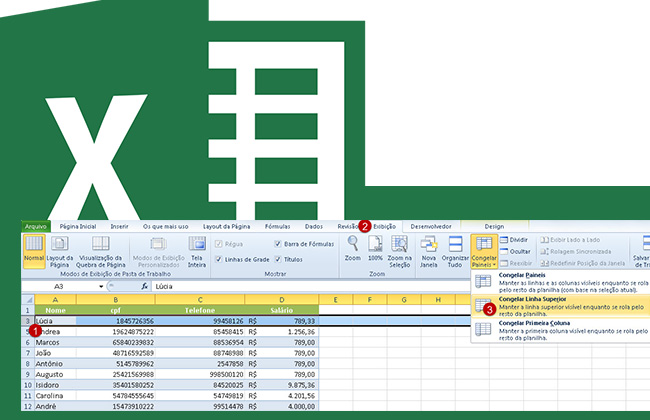The image size is (650, 420).
Task: Switch to Tela Inteira mode
Action: [197, 252]
